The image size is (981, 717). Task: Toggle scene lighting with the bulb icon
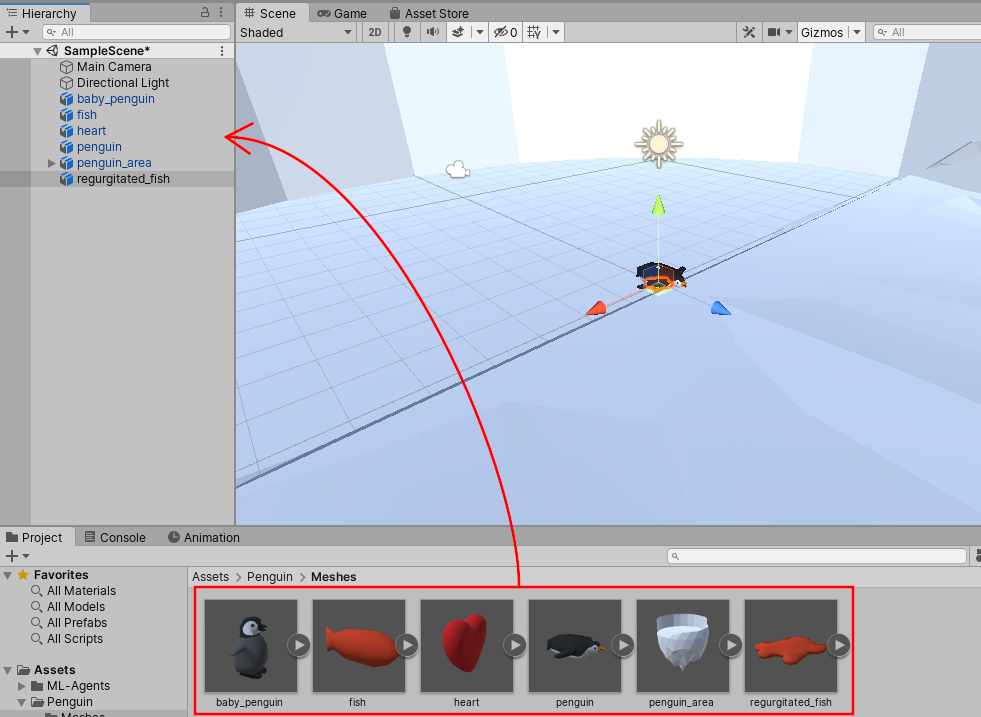coord(406,31)
